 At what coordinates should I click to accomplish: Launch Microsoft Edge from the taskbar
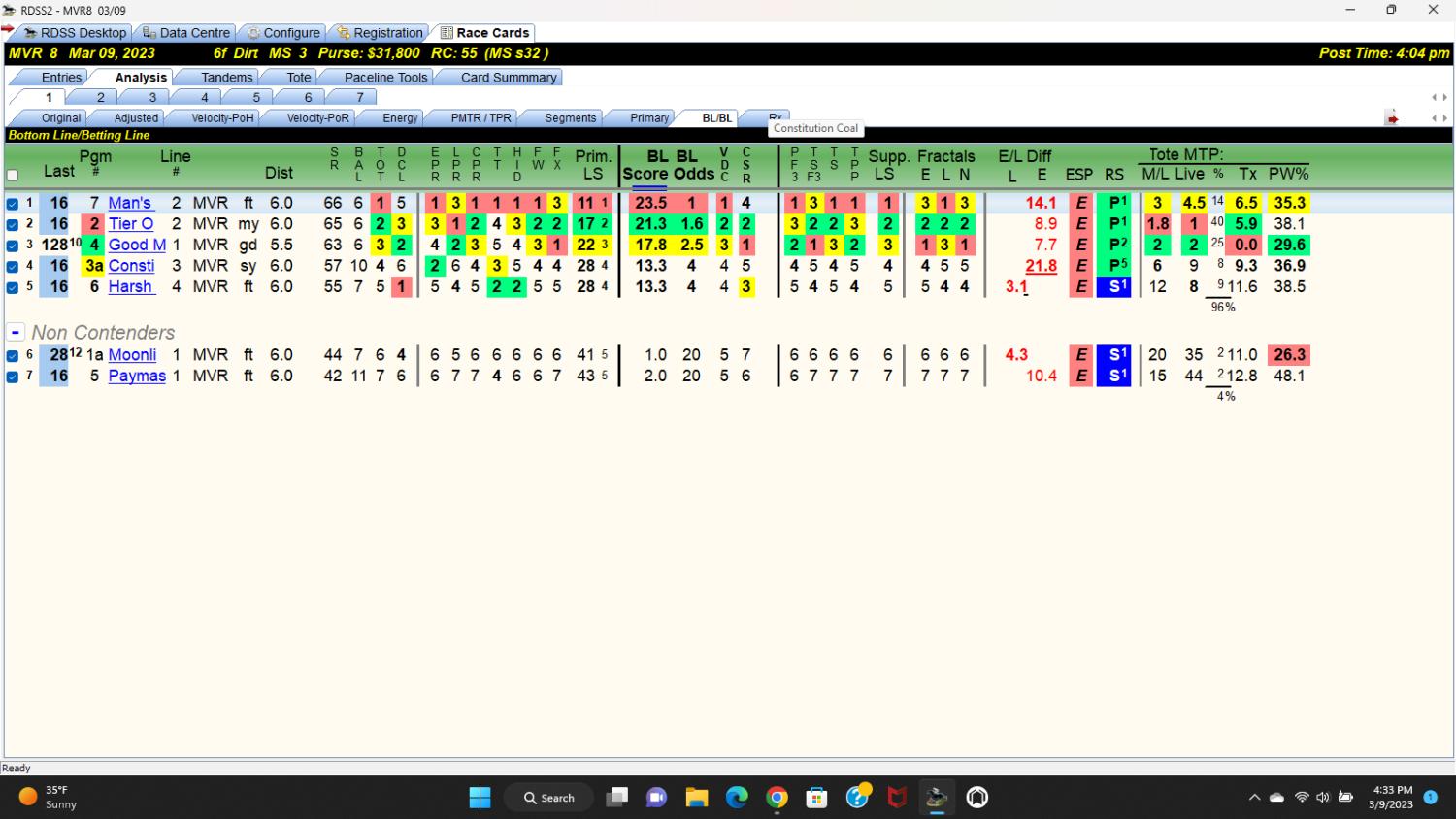point(737,798)
